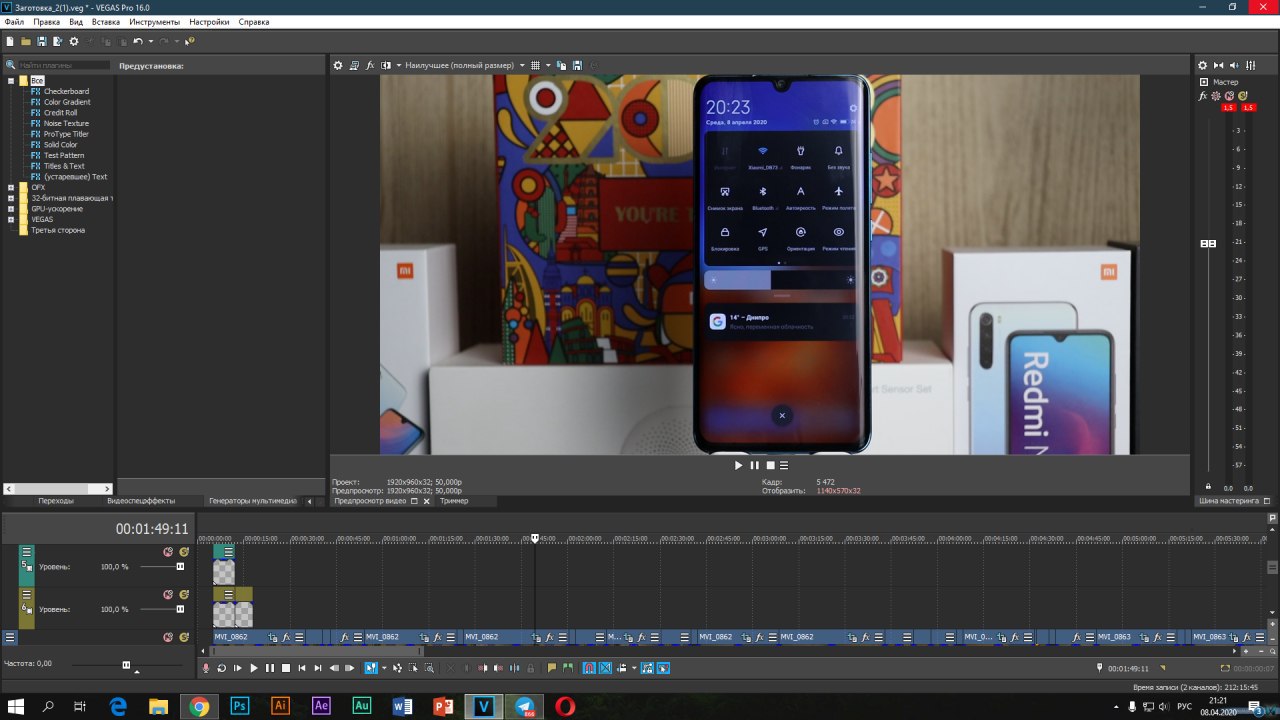Select Credit Roll generator

click(x=60, y=113)
